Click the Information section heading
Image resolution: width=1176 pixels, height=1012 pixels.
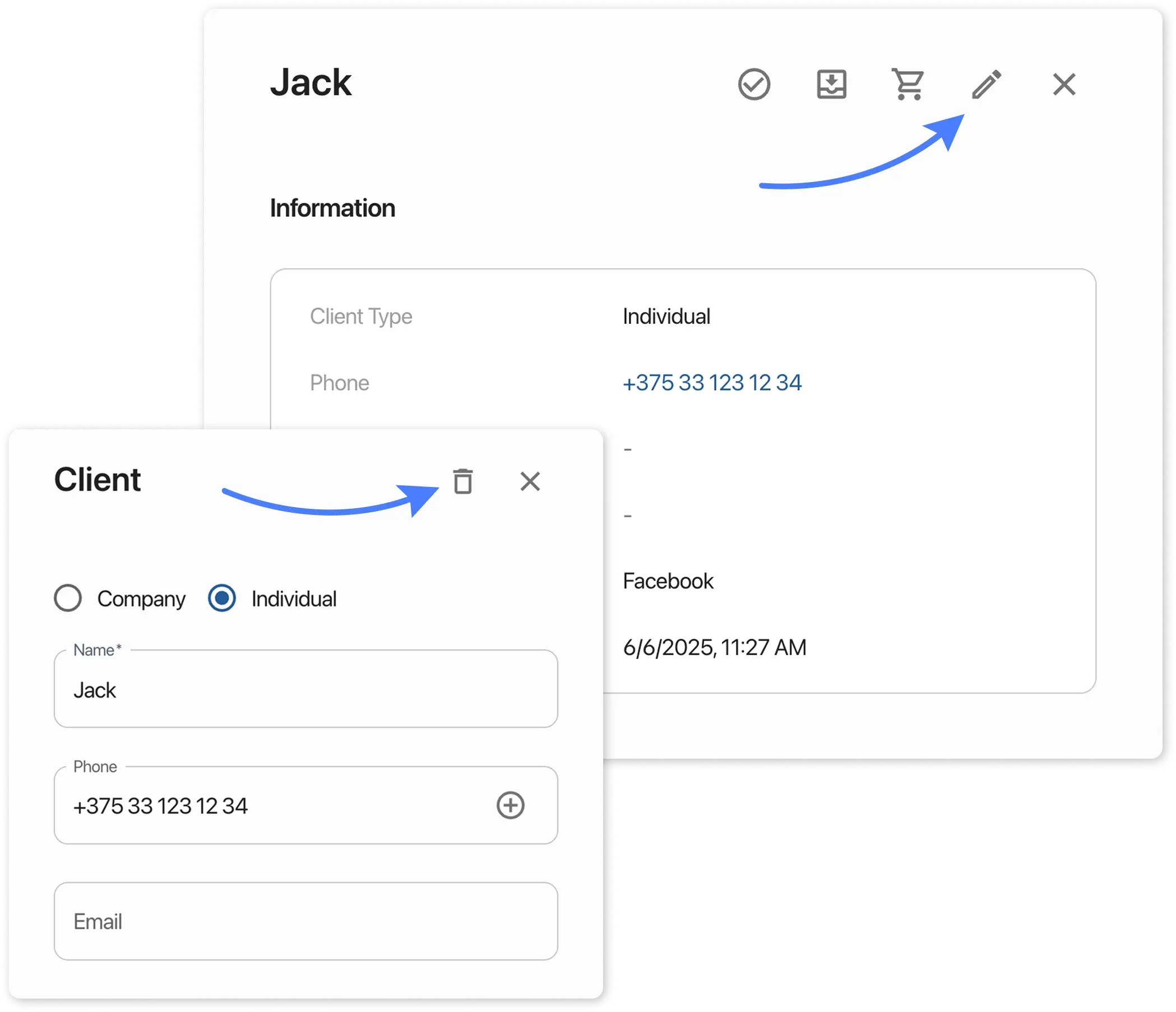pyautogui.click(x=332, y=208)
